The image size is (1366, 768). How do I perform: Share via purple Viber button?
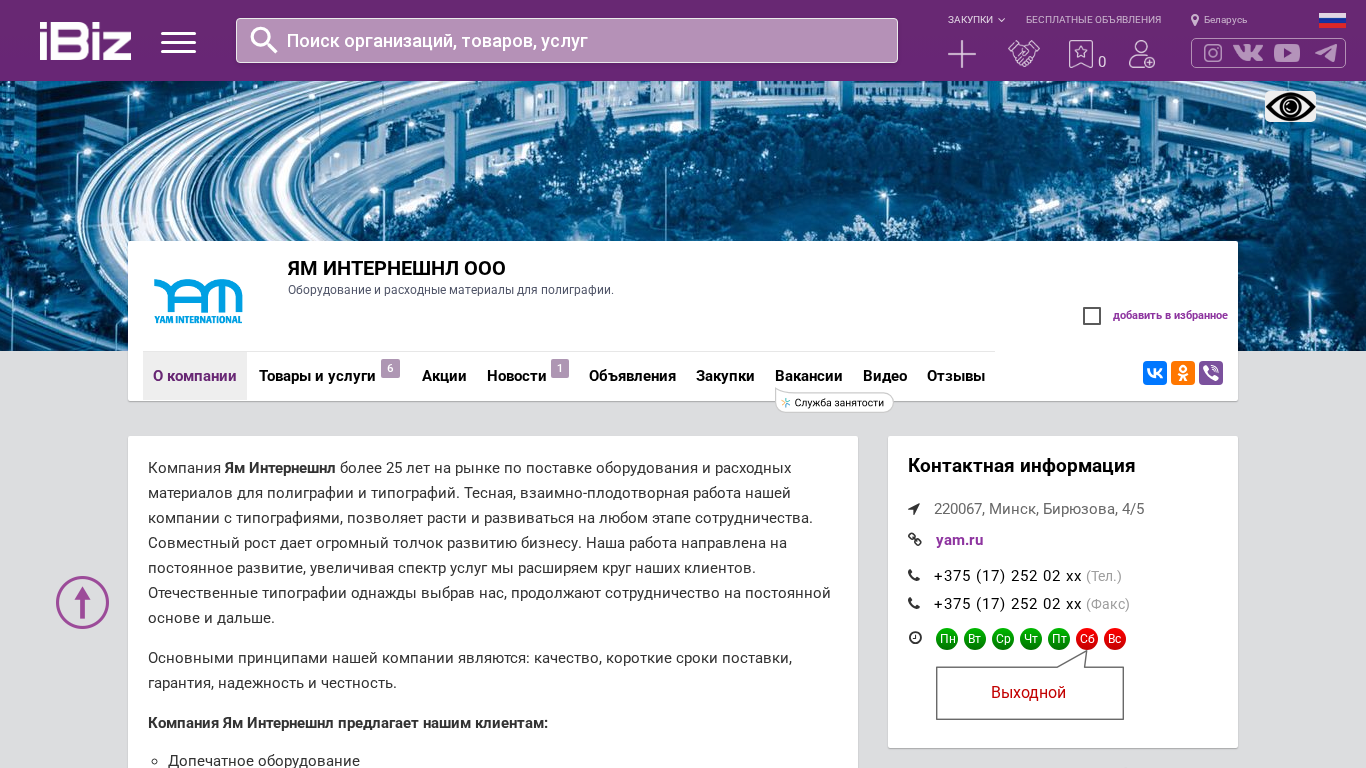[1211, 373]
